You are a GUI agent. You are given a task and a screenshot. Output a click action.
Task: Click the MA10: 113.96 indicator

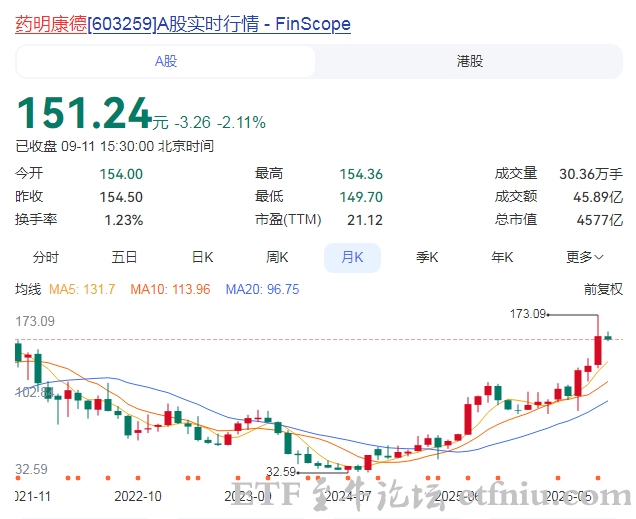(x=170, y=289)
